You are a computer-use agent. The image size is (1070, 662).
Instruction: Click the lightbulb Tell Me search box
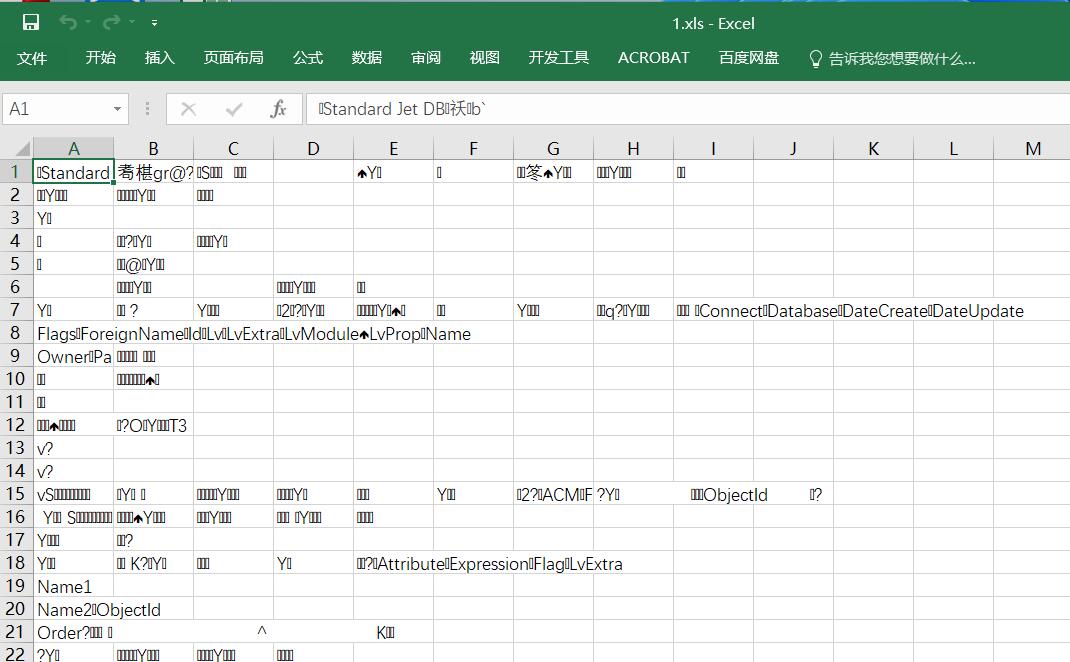[891, 58]
